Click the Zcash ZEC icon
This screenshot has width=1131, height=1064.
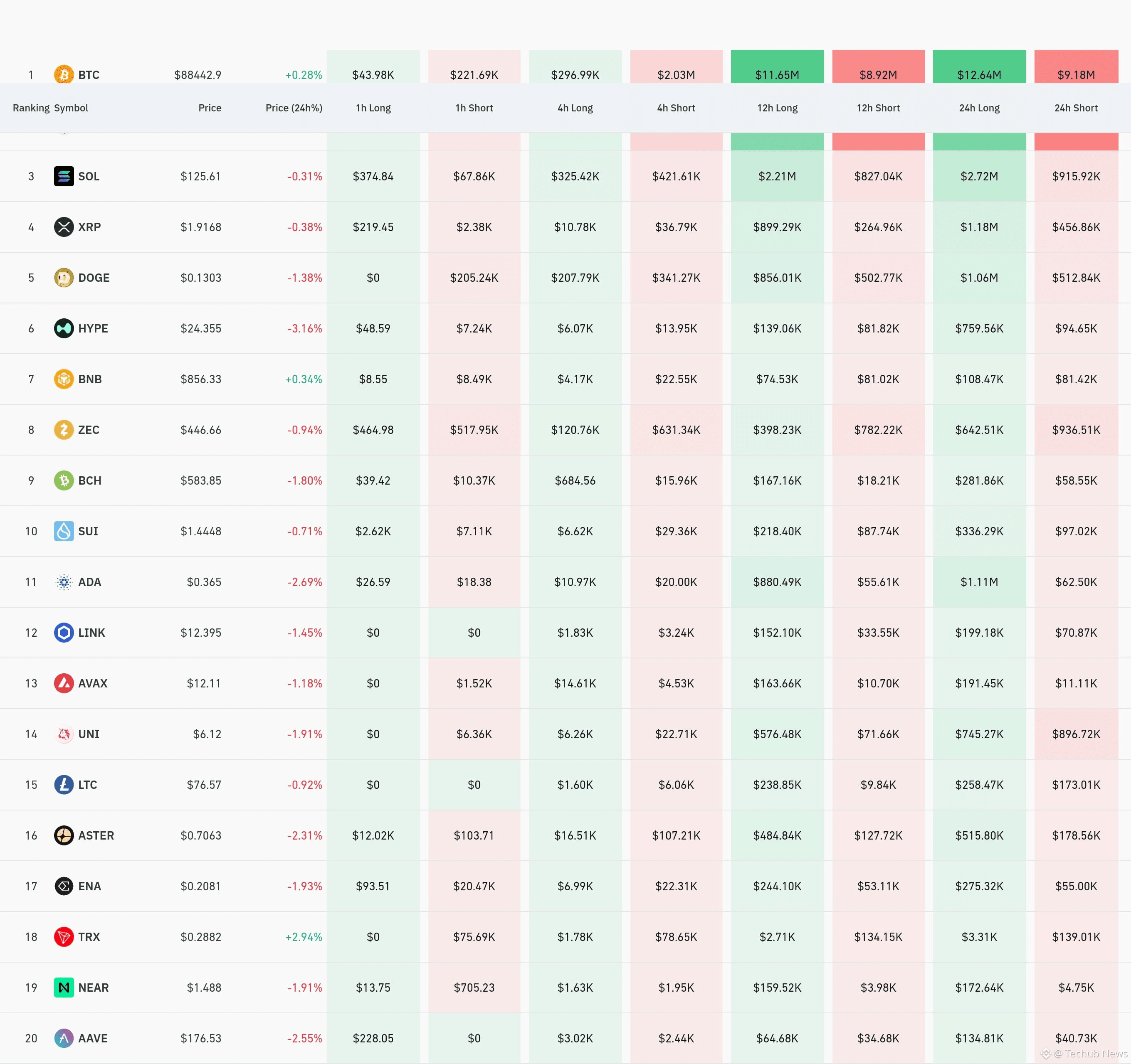tap(64, 429)
